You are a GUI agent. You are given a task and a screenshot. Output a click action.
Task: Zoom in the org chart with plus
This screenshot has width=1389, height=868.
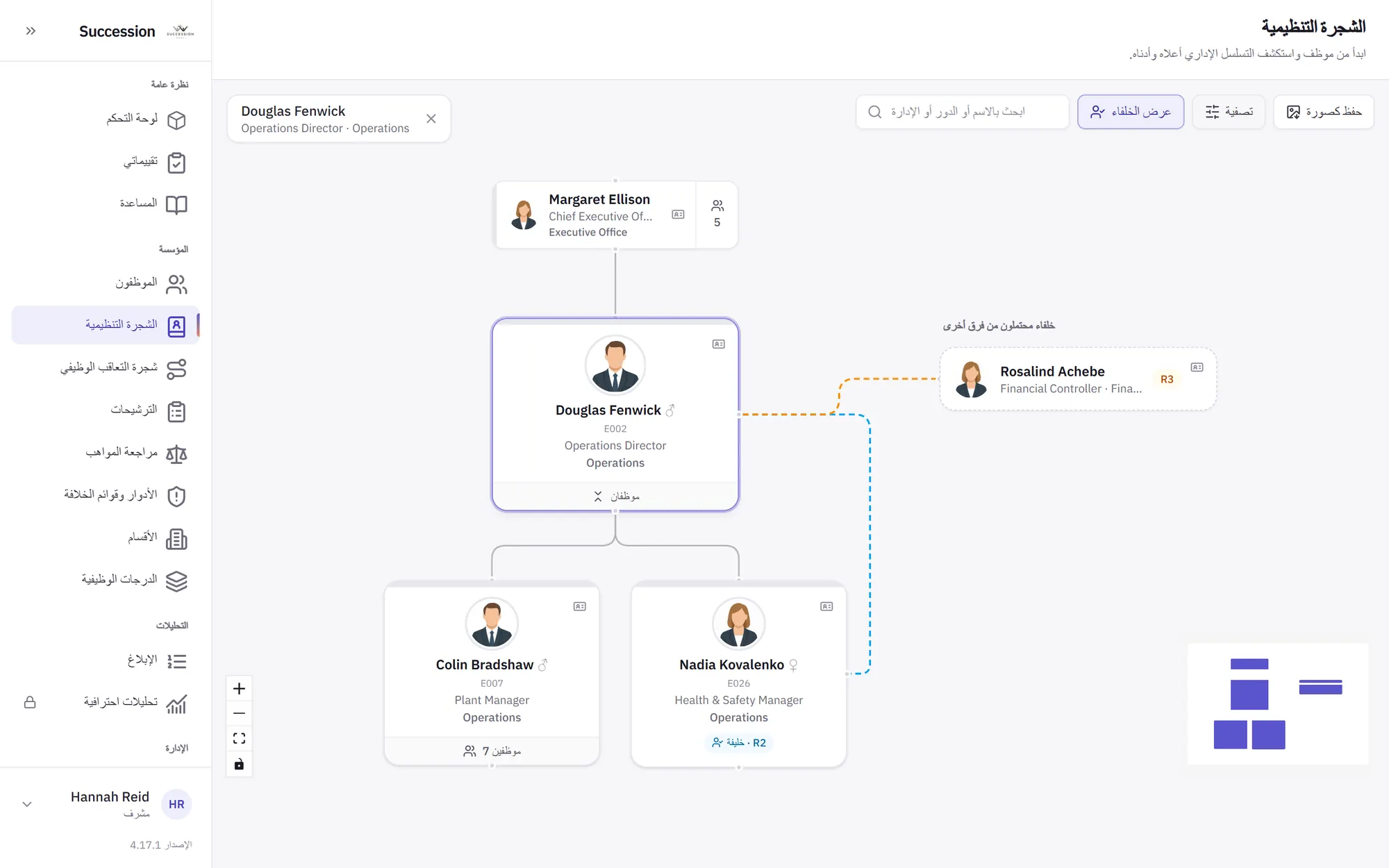(239, 689)
